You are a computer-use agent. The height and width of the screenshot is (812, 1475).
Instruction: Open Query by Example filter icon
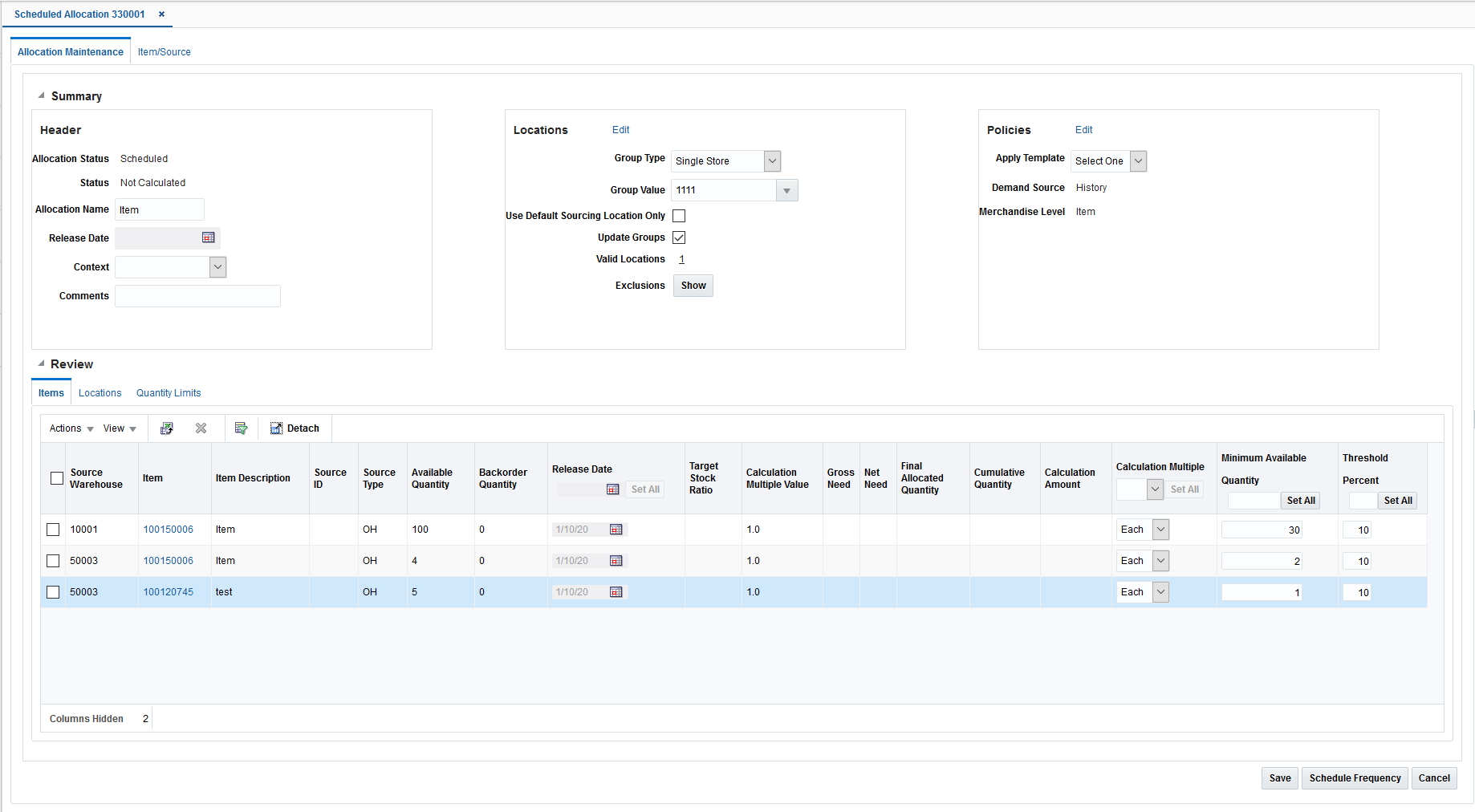241,428
